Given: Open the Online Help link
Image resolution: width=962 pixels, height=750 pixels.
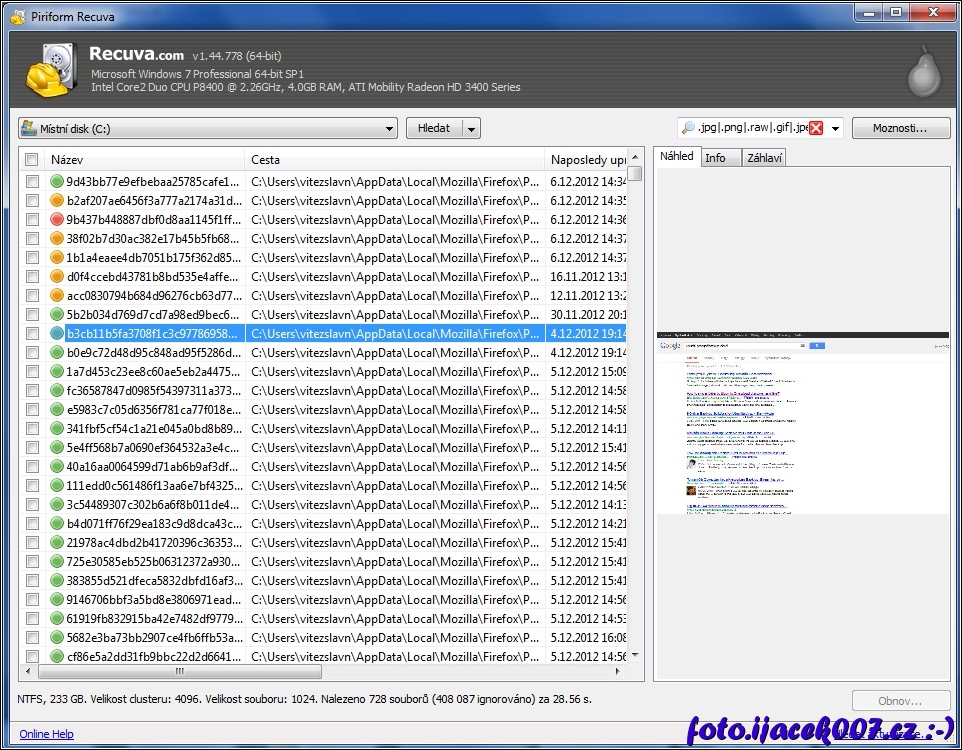Looking at the screenshot, I should click(x=46, y=734).
